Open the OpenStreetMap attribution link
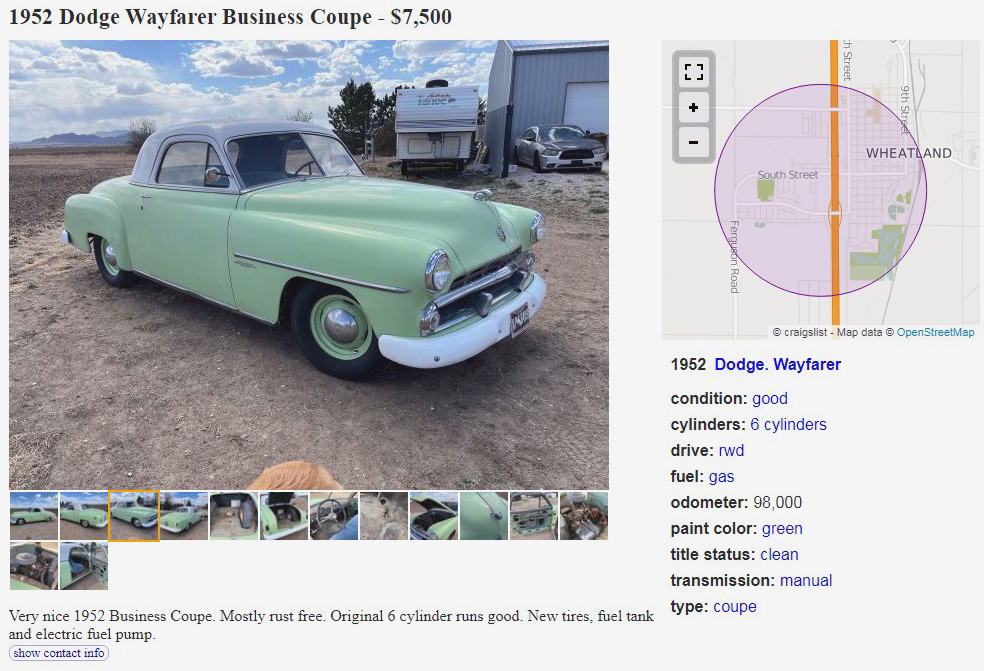 coord(935,332)
